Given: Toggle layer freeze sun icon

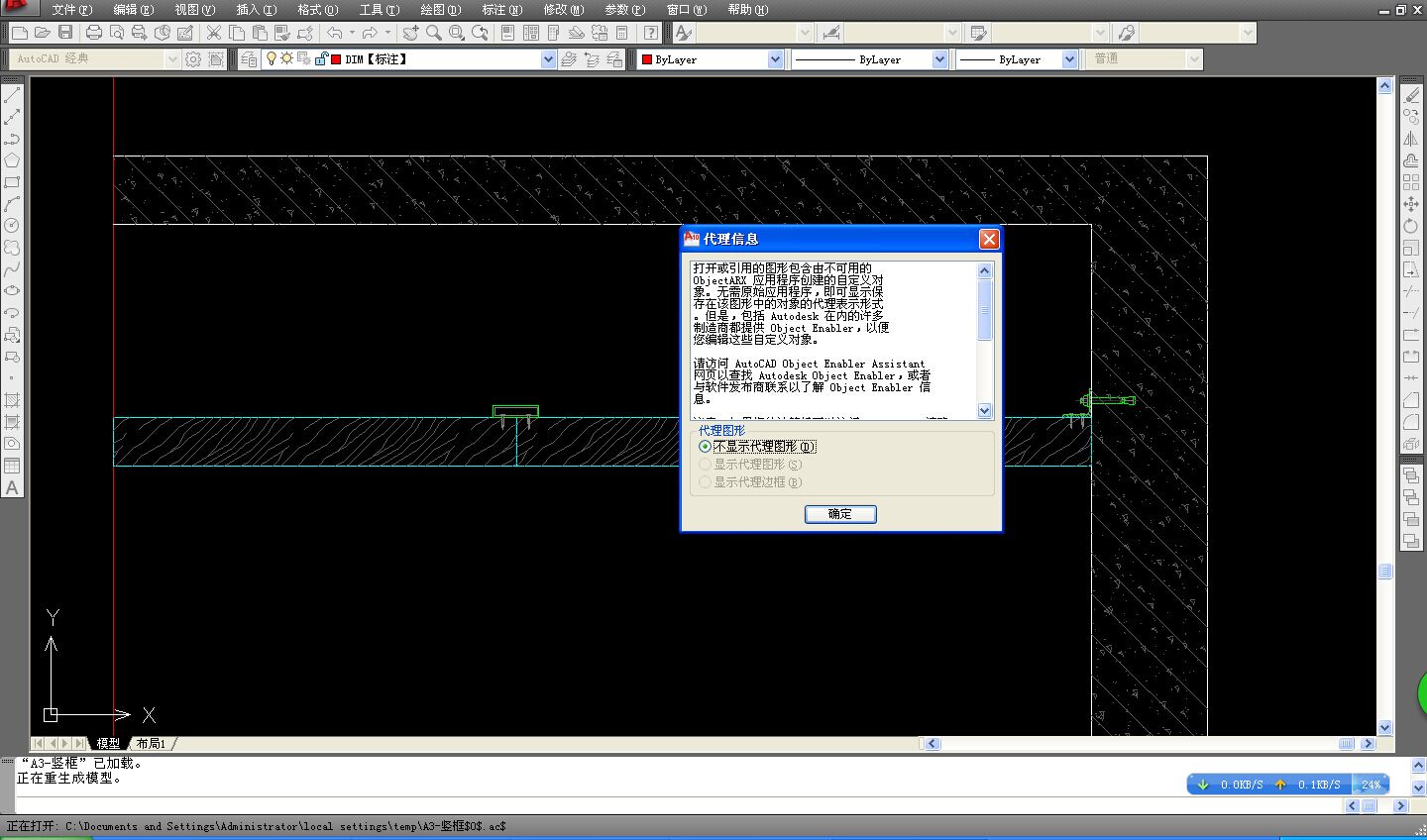Looking at the screenshot, I should click(x=286, y=59).
